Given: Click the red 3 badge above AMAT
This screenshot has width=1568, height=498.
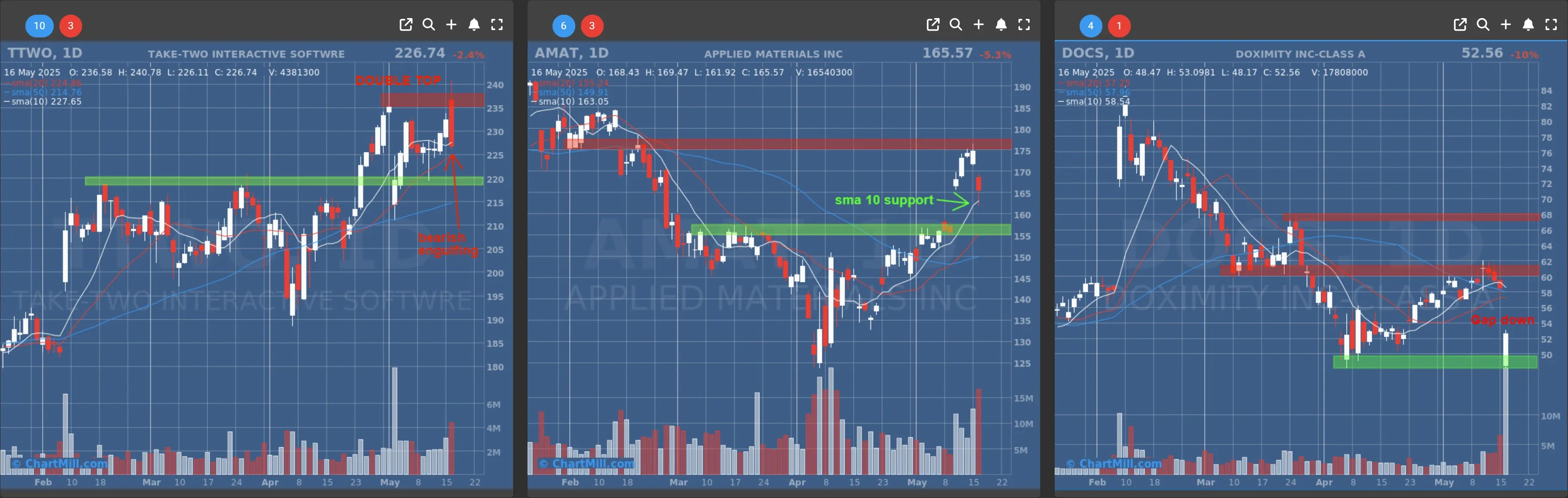Looking at the screenshot, I should coord(592,25).
